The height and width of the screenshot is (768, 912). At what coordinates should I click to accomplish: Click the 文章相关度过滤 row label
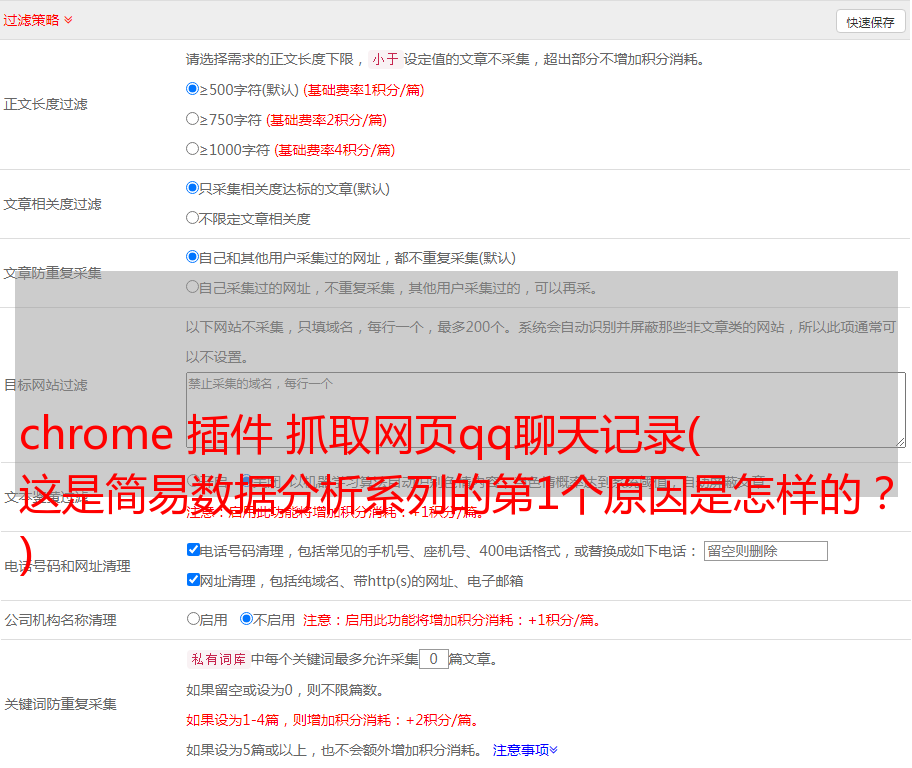tap(52, 204)
